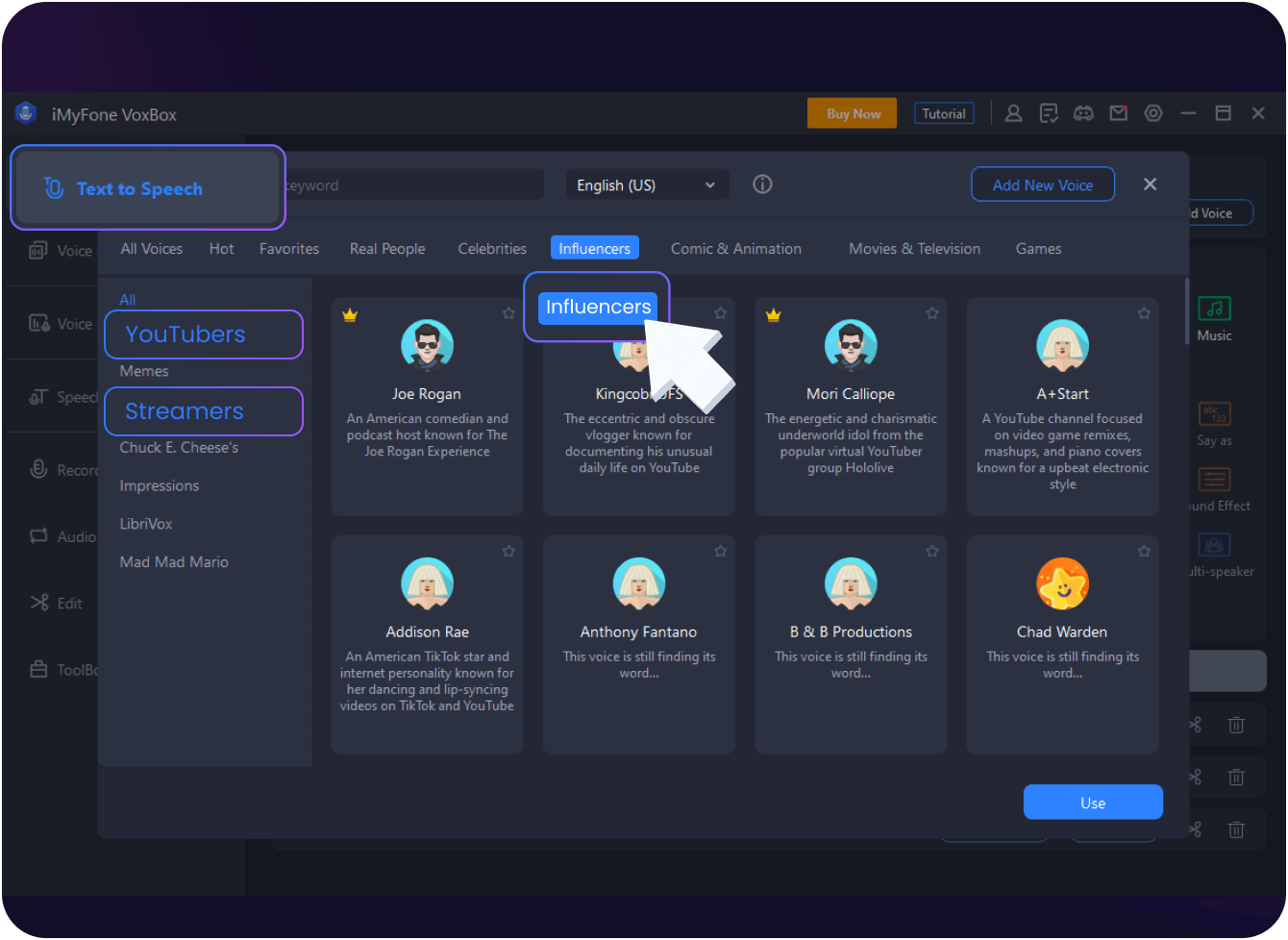
Task: Select the B & B Productions avatar
Action: (851, 583)
